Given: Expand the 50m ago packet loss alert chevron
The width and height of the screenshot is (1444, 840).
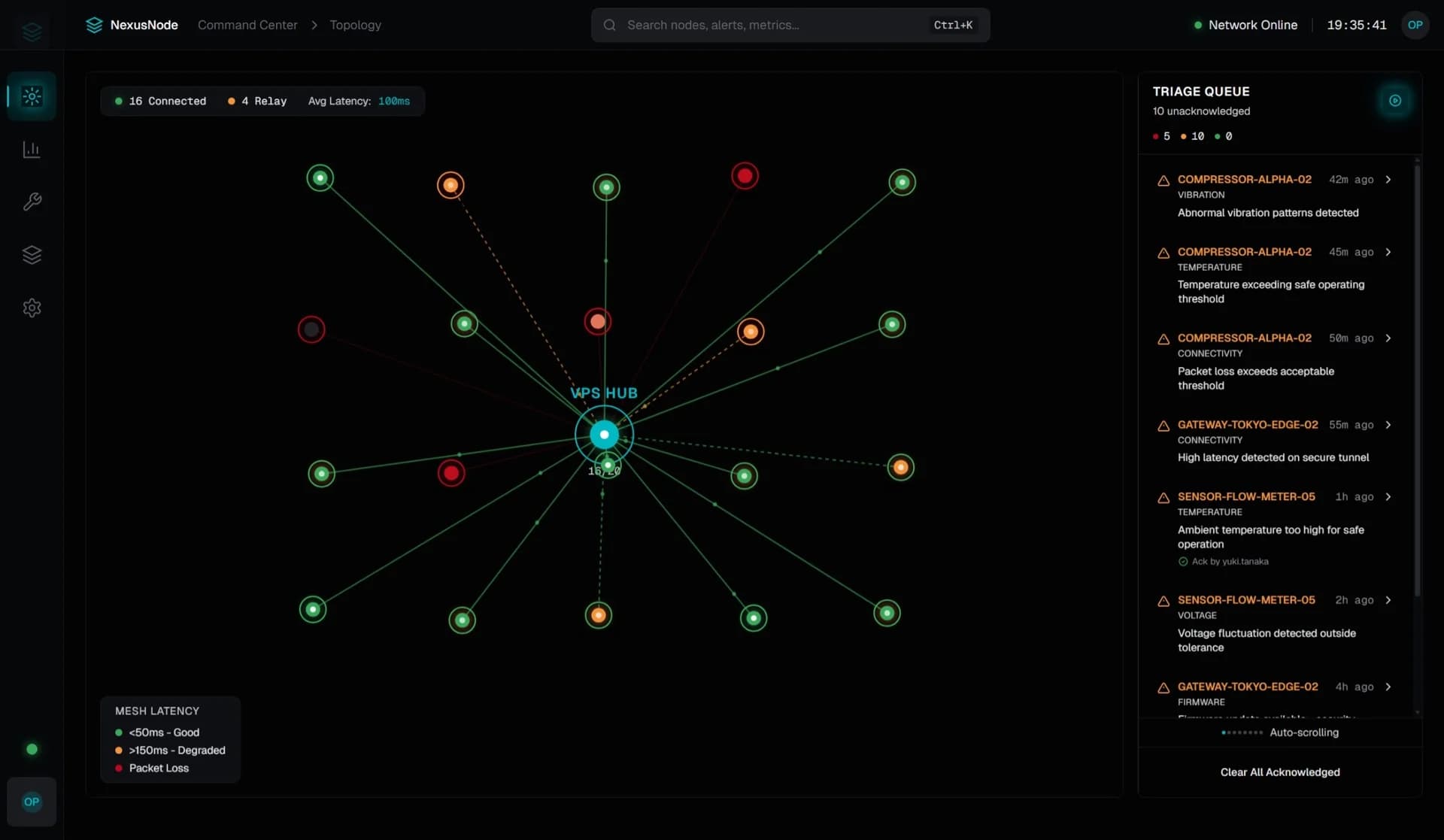Looking at the screenshot, I should pos(1388,338).
